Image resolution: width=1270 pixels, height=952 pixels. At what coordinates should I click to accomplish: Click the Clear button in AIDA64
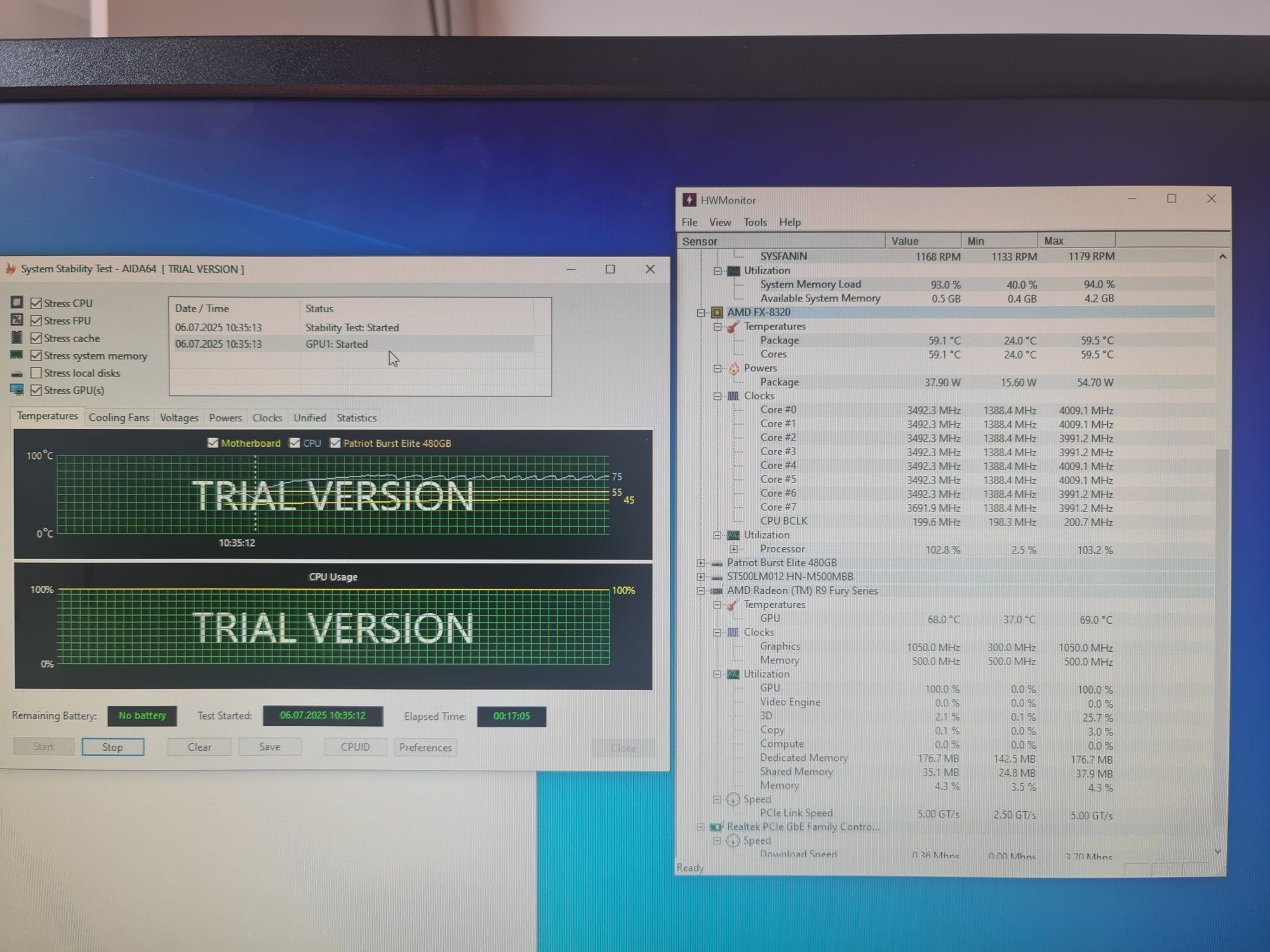(199, 747)
